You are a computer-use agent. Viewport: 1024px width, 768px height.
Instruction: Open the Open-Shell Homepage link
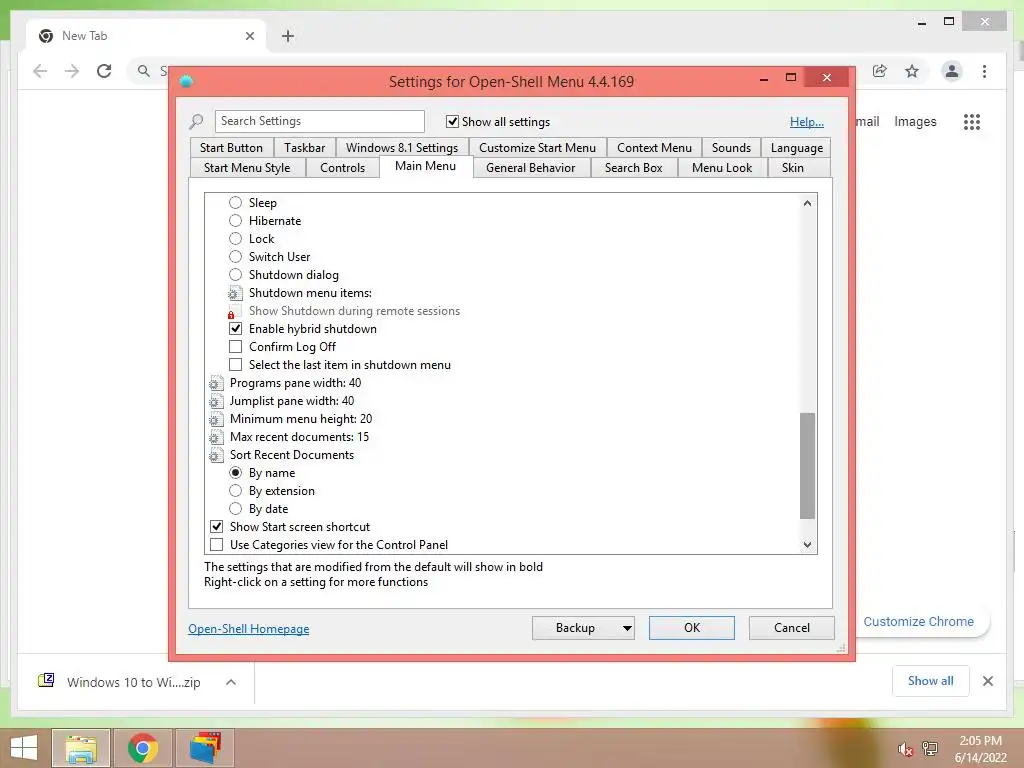pyautogui.click(x=249, y=629)
